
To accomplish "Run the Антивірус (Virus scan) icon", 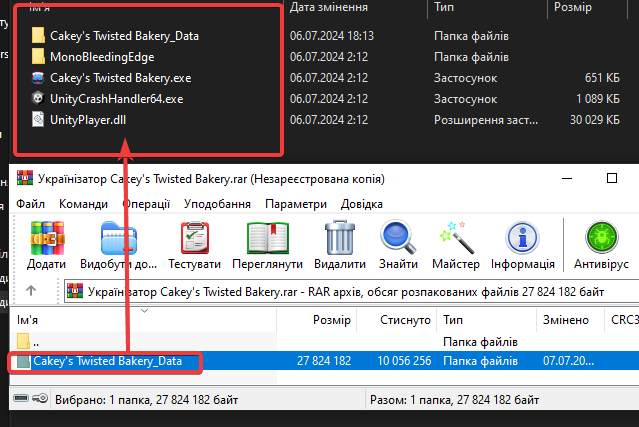I will 602,238.
